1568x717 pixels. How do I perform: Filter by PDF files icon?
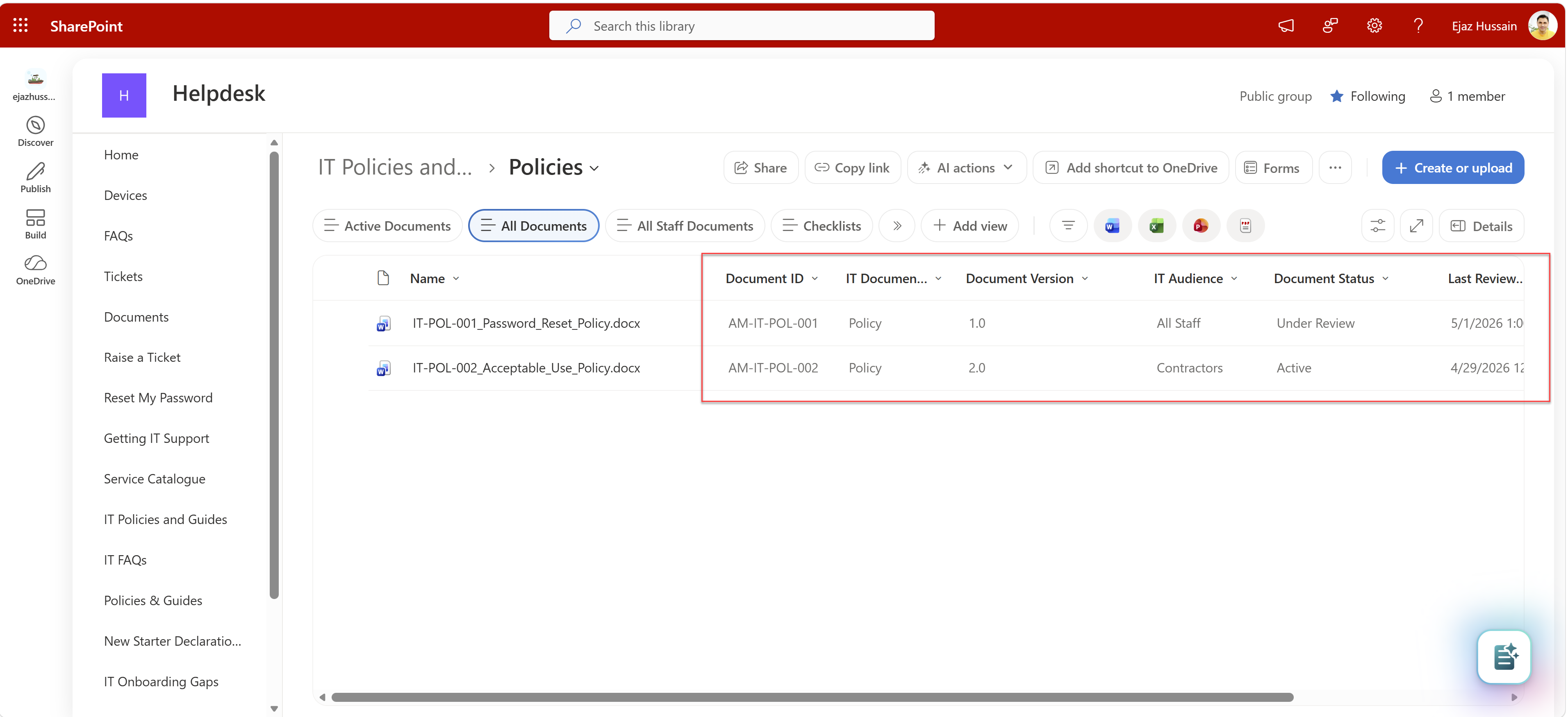click(1245, 226)
